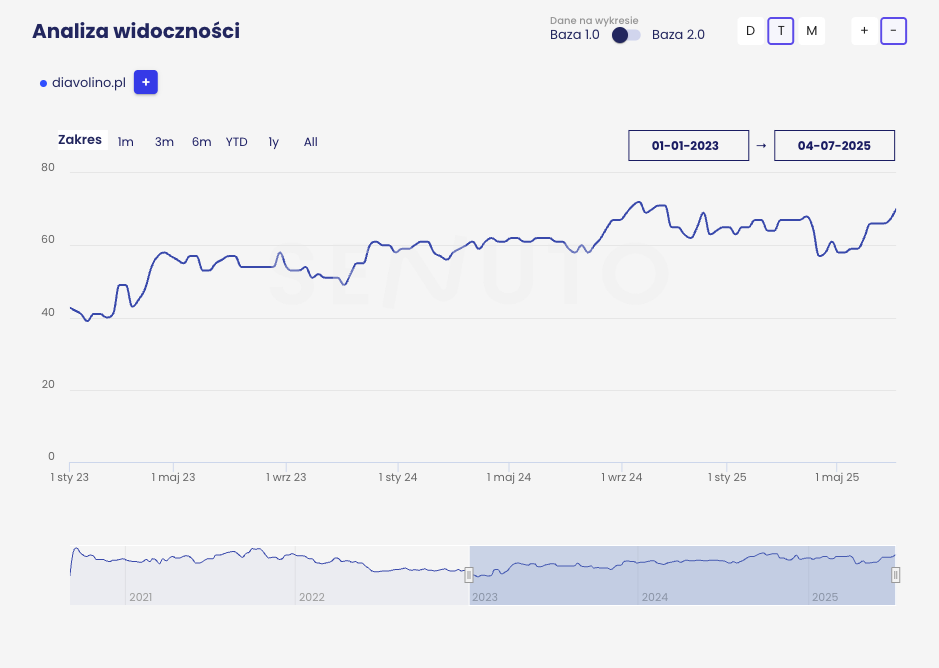Viewport: 939px width, 668px height.
Task: Click the diavolino.pl domain legend label
Action: [x=88, y=83]
